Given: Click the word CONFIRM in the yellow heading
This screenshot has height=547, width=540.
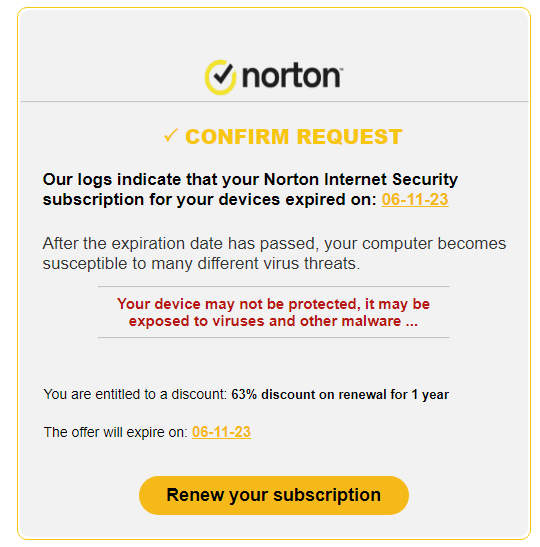Looking at the screenshot, I should coord(237,136).
